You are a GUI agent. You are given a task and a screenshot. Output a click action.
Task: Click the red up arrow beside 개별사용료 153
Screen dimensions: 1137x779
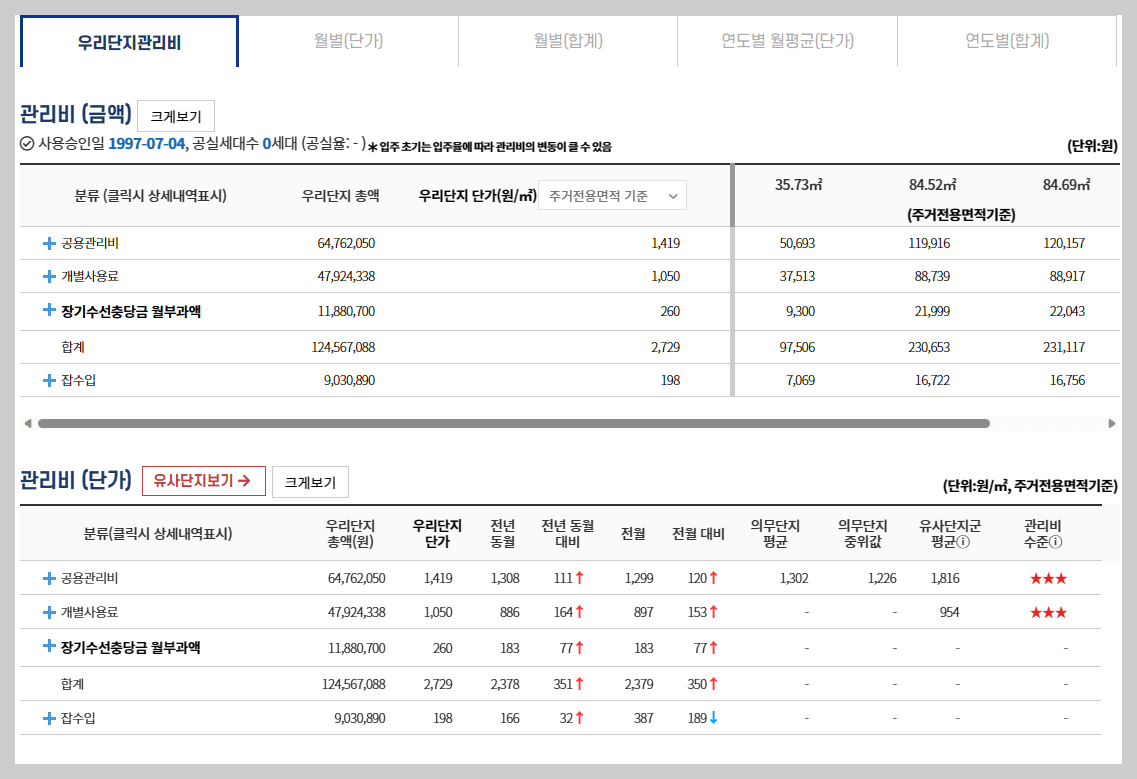(x=713, y=612)
